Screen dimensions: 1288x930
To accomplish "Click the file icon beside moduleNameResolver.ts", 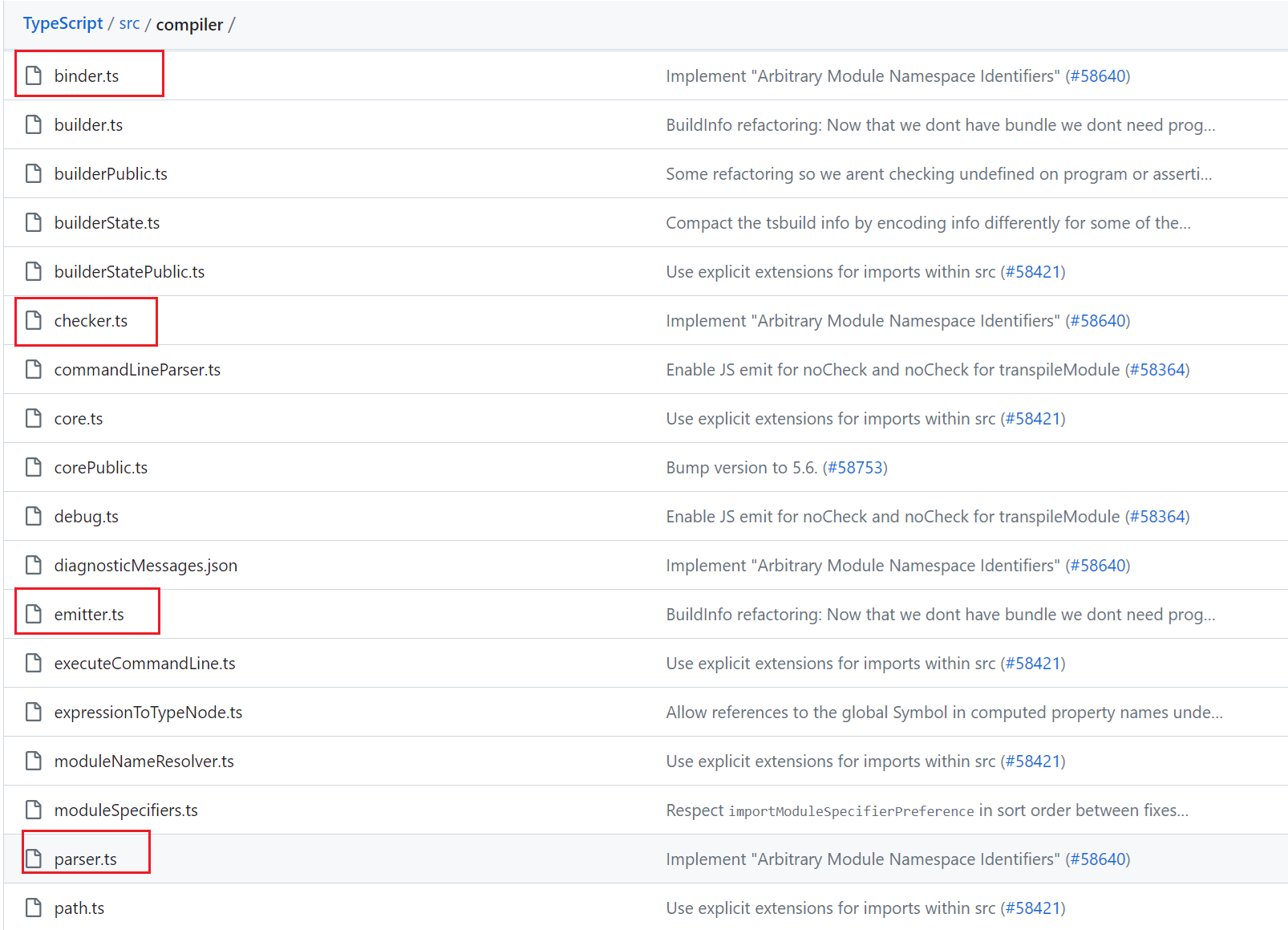I will (33, 761).
